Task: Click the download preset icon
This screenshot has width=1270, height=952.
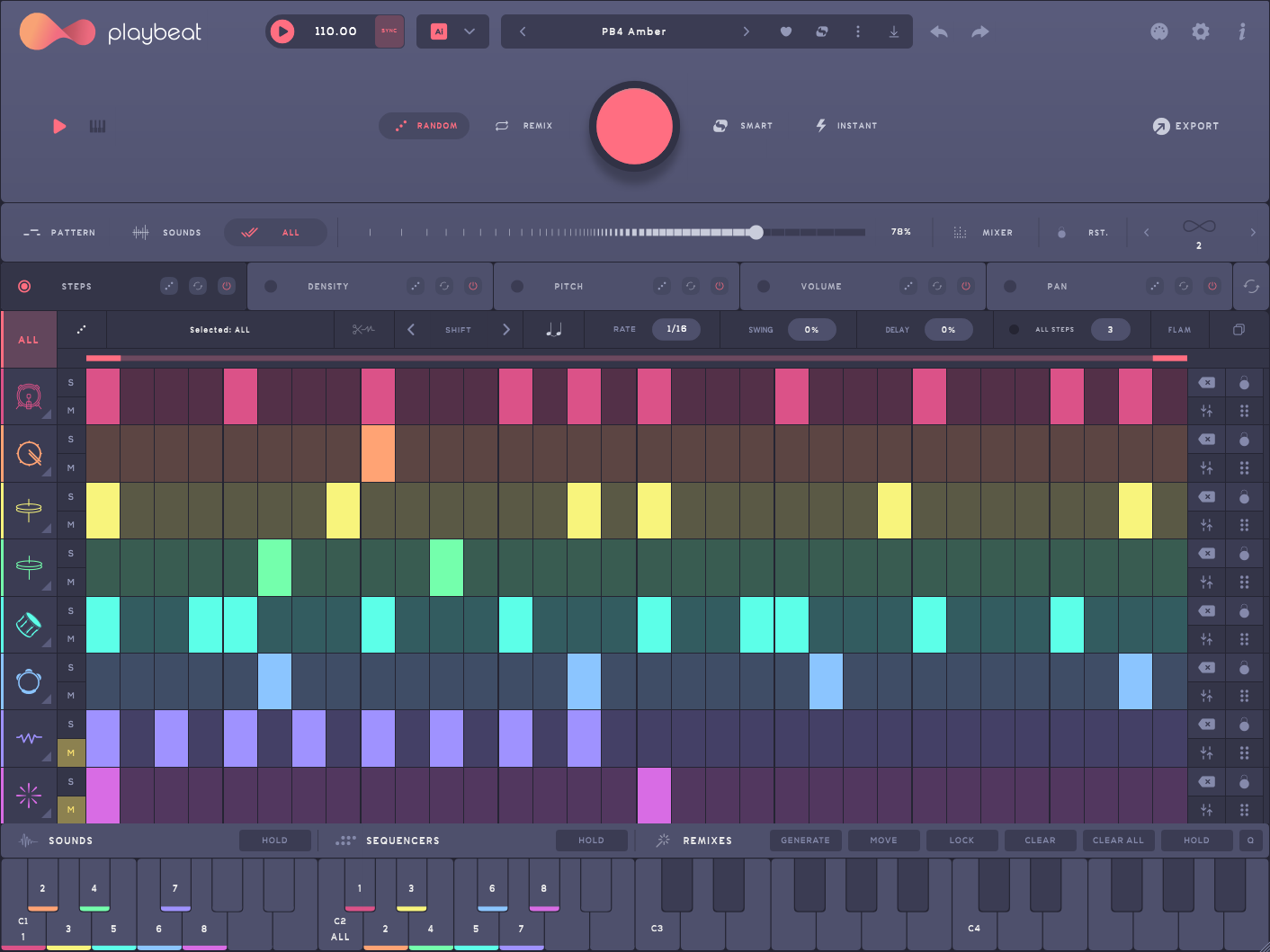Action: click(x=893, y=31)
